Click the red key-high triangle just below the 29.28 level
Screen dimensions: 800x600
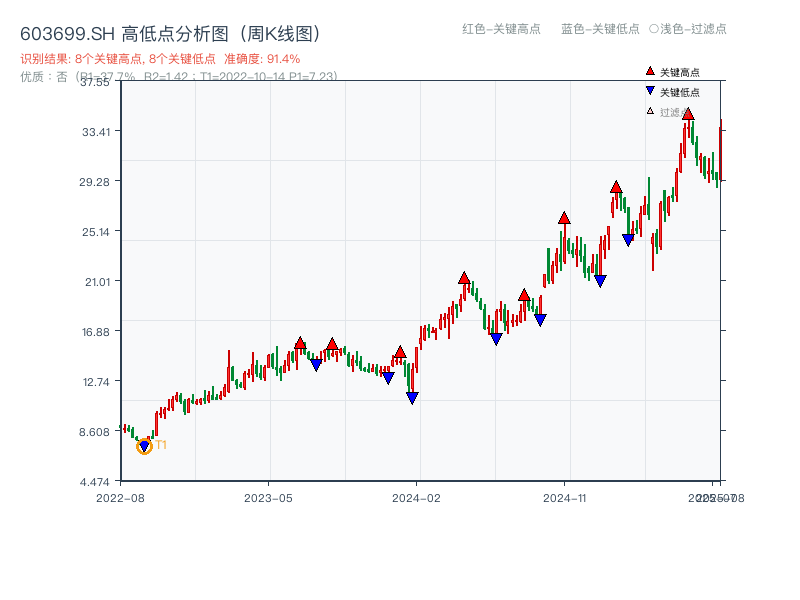click(616, 187)
